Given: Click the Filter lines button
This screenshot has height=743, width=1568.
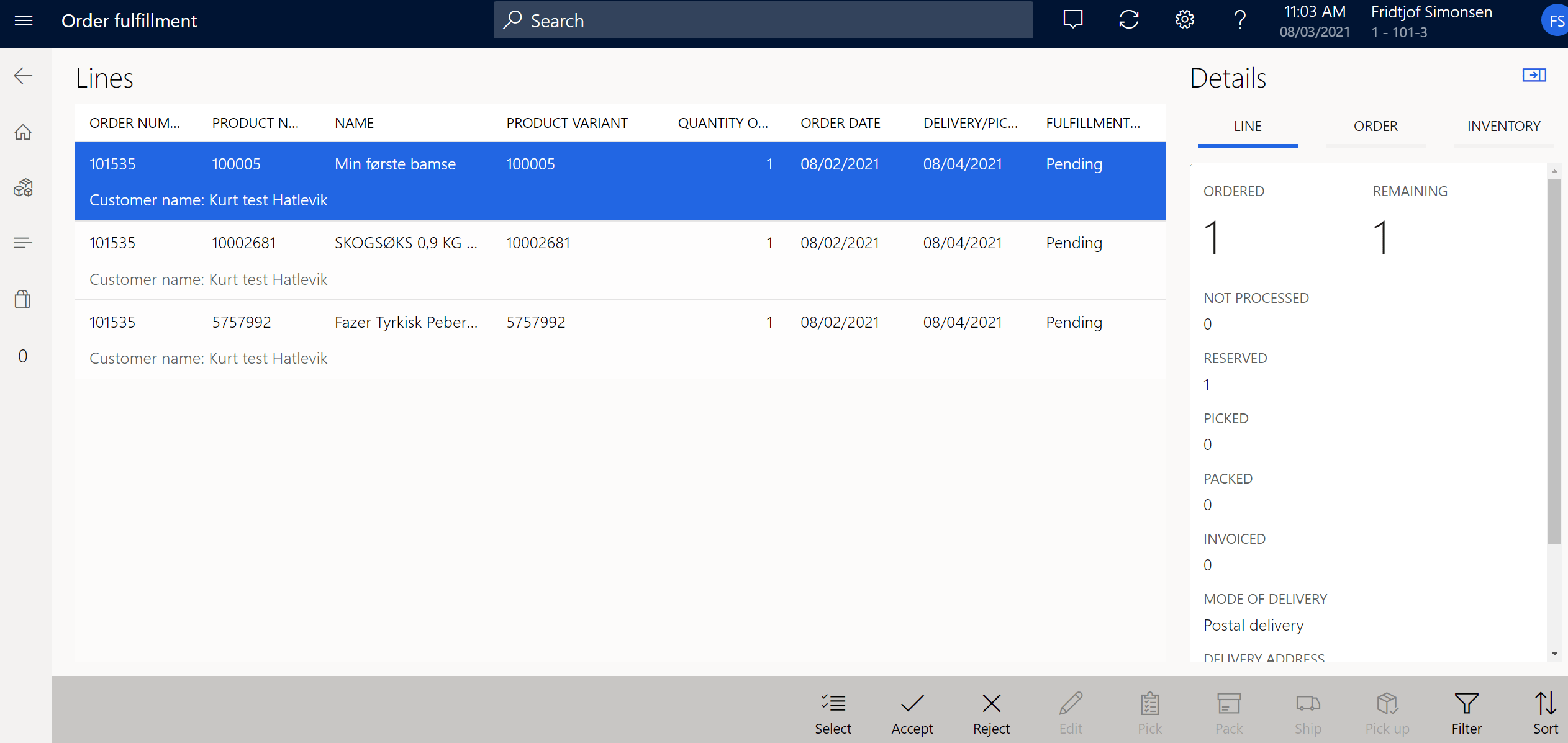Looking at the screenshot, I should point(1466,713).
